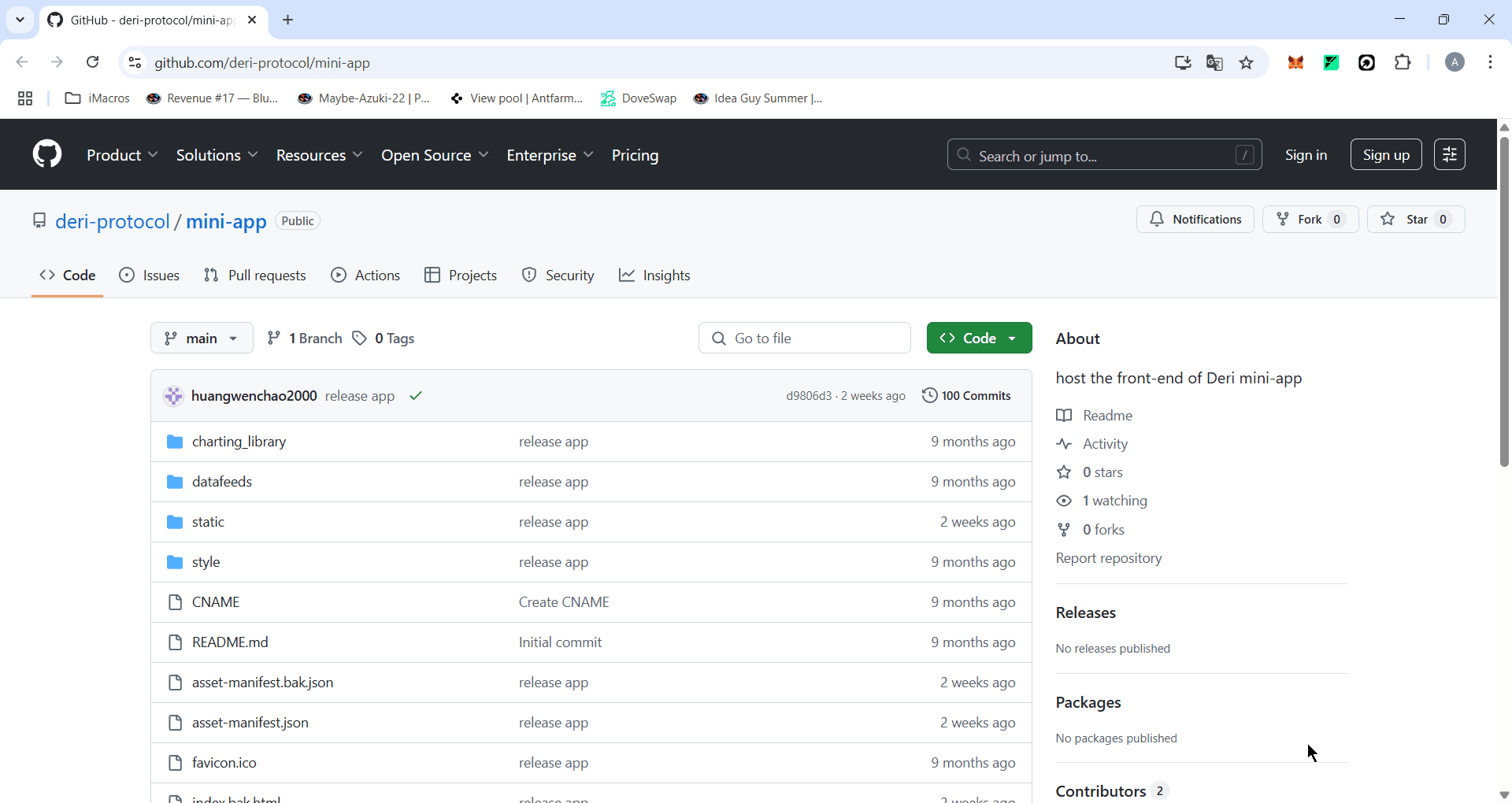The image size is (1512, 803).
Task: Click Report repository link
Action: tap(1109, 558)
